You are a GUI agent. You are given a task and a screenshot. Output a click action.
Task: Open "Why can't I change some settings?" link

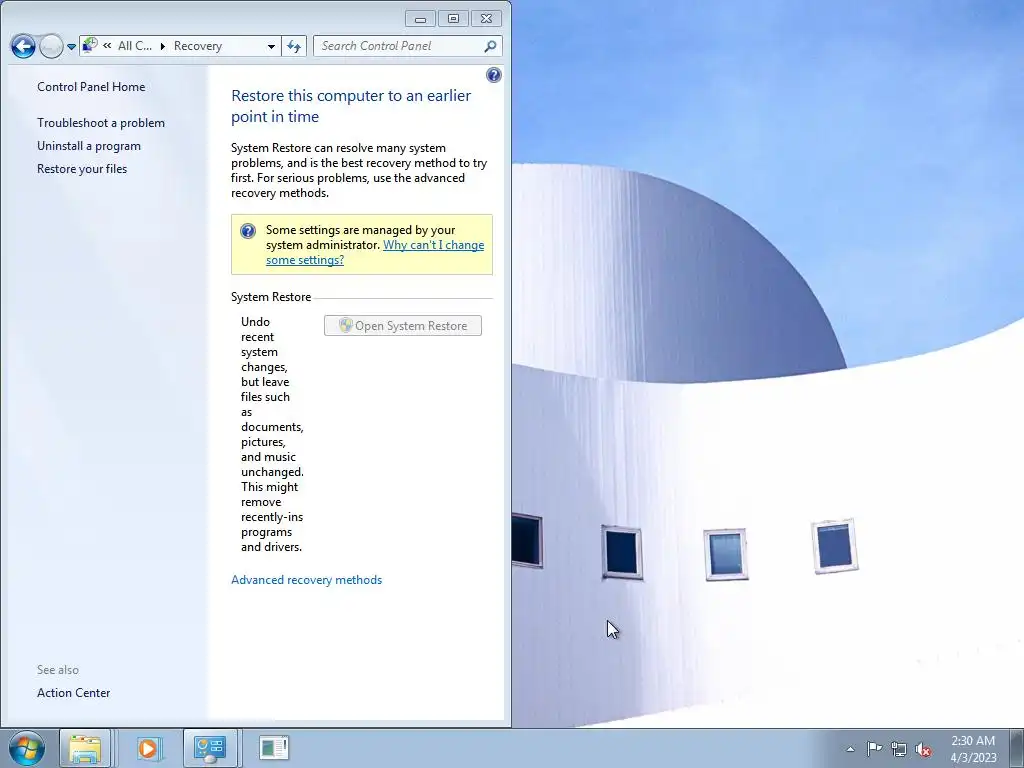[375, 252]
